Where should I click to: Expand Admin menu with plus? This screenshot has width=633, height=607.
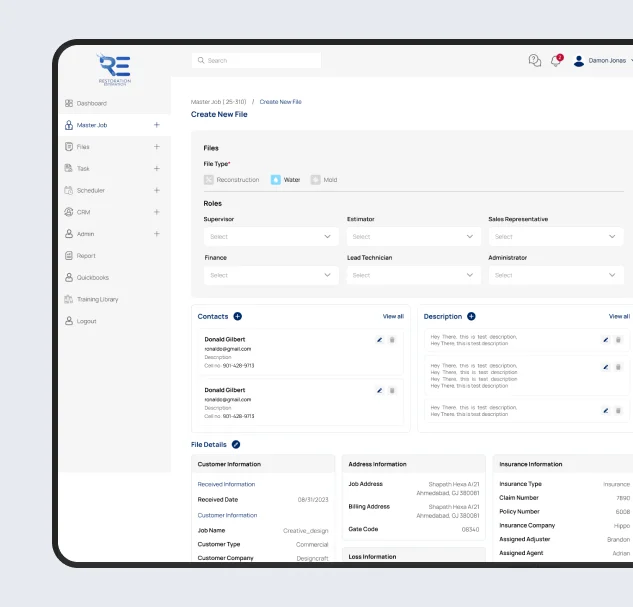pyautogui.click(x=157, y=234)
